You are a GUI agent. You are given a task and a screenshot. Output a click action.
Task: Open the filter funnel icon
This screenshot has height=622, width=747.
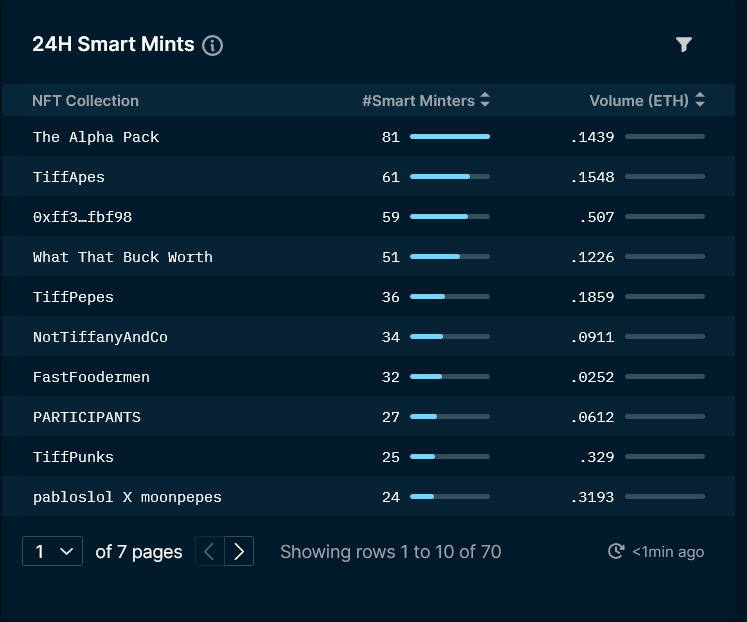(x=684, y=44)
